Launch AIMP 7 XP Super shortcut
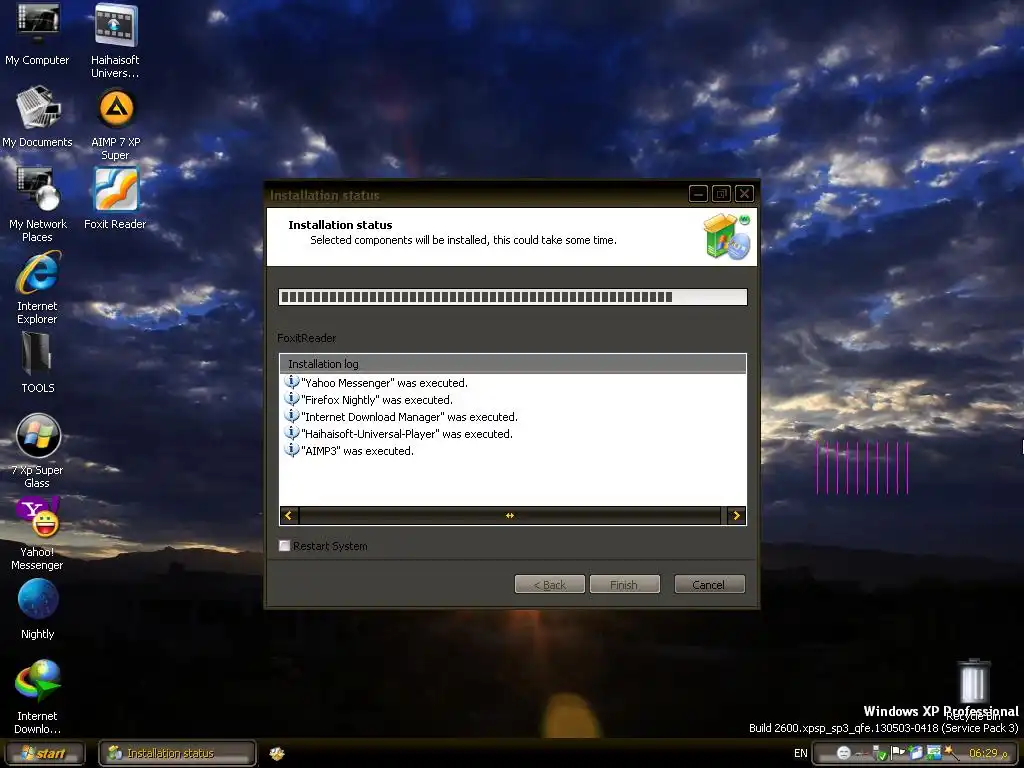The width and height of the screenshot is (1024, 768). click(116, 124)
